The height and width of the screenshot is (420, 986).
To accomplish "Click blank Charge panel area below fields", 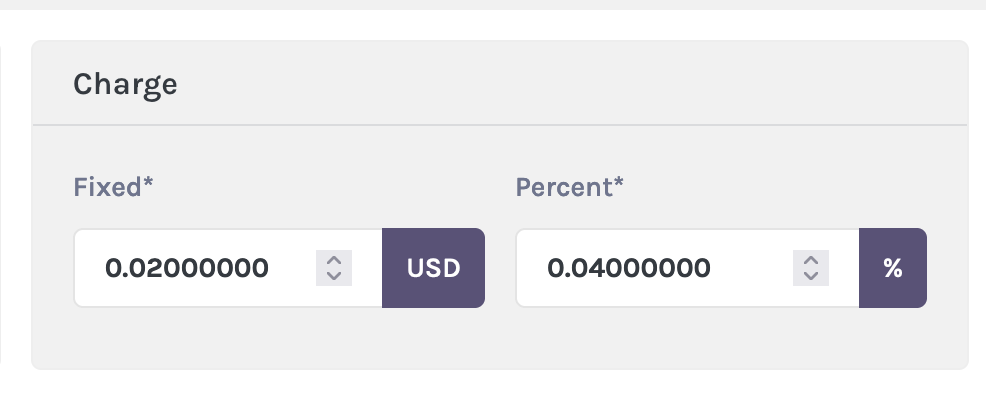I will pos(500,340).
